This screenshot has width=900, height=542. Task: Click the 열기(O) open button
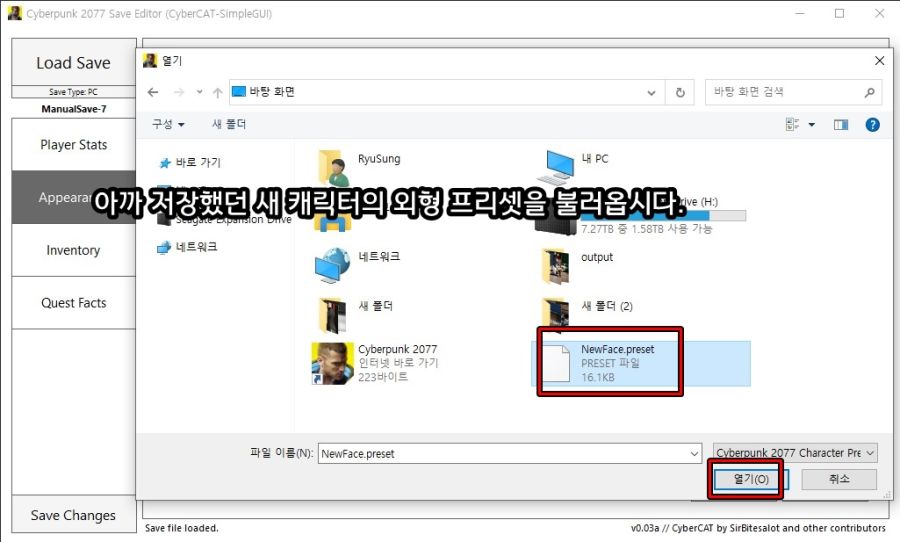[x=751, y=479]
